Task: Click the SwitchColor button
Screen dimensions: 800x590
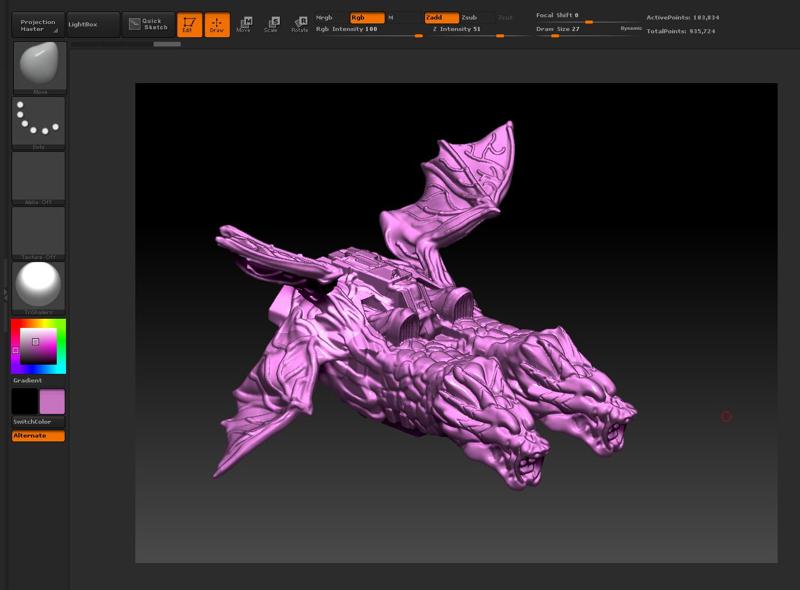Action: [x=38, y=422]
